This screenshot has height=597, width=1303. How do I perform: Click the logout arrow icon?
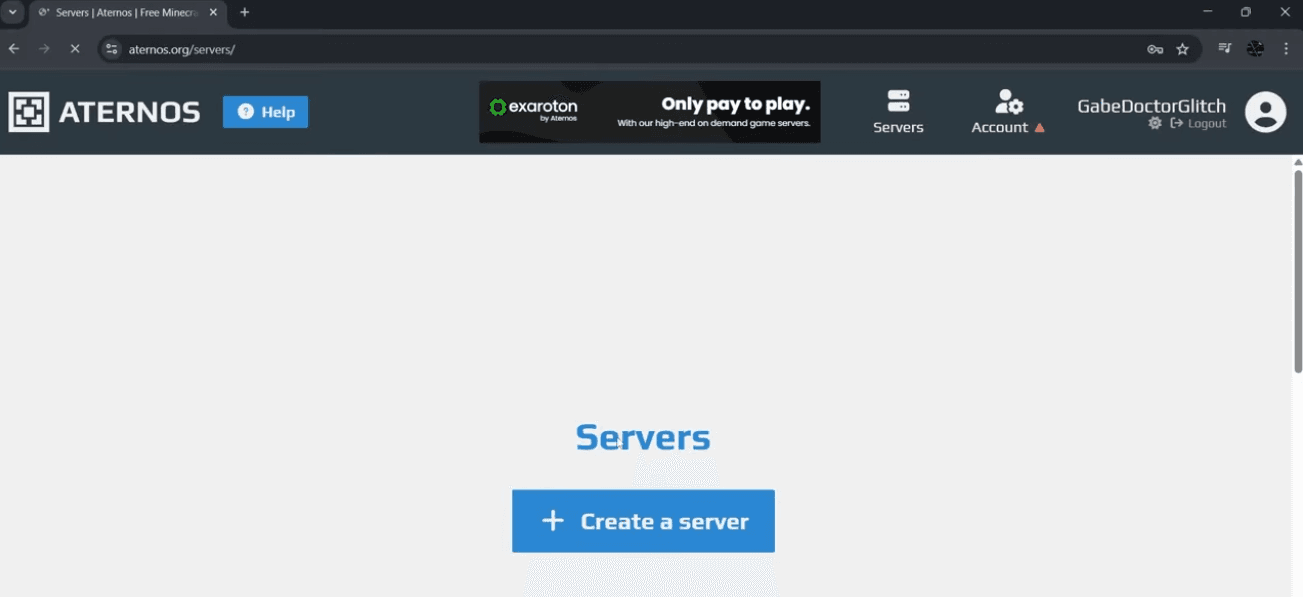[x=1175, y=122]
